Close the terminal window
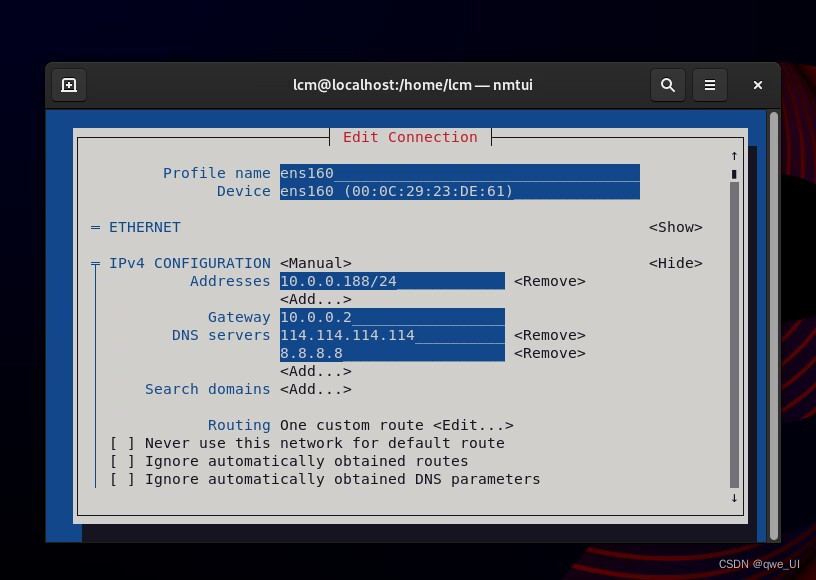 [x=758, y=85]
